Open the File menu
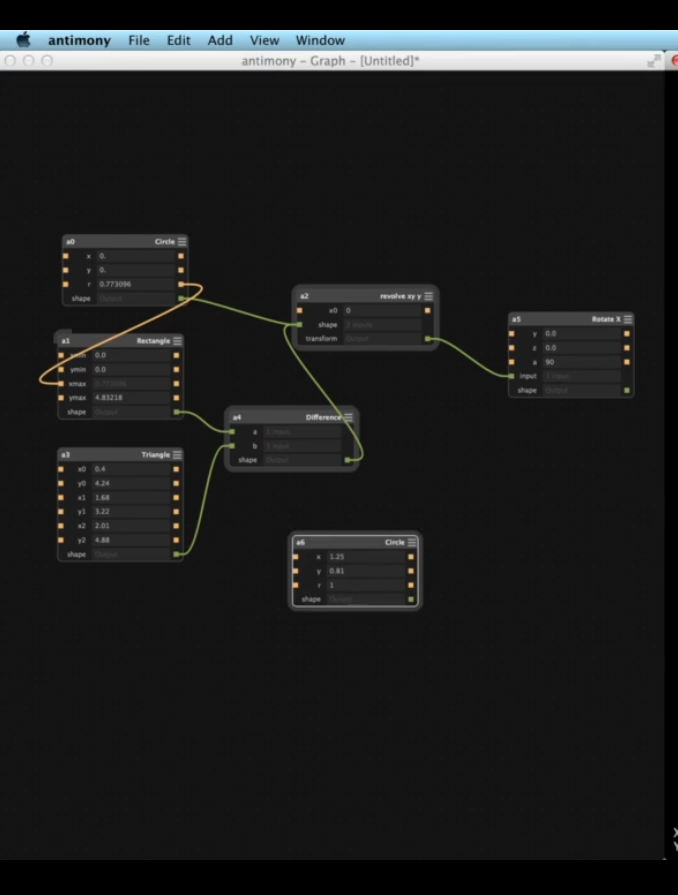Image resolution: width=678 pixels, height=895 pixels. coord(139,41)
